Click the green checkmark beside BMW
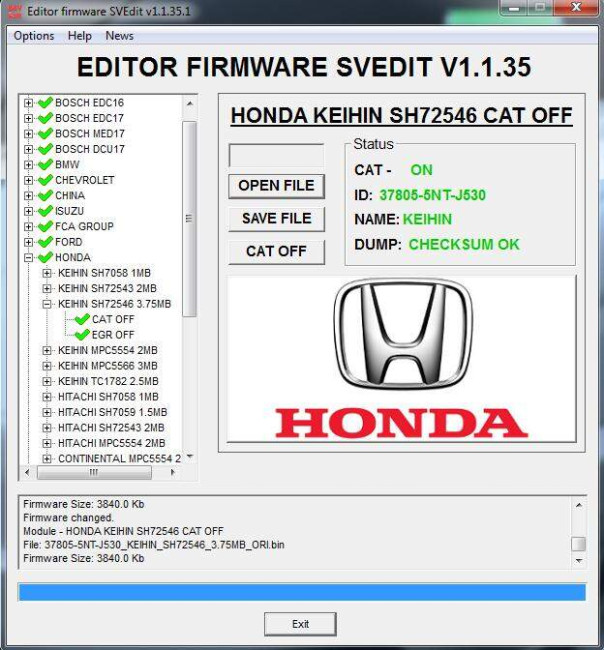The width and height of the screenshot is (604, 650). pos(45,164)
